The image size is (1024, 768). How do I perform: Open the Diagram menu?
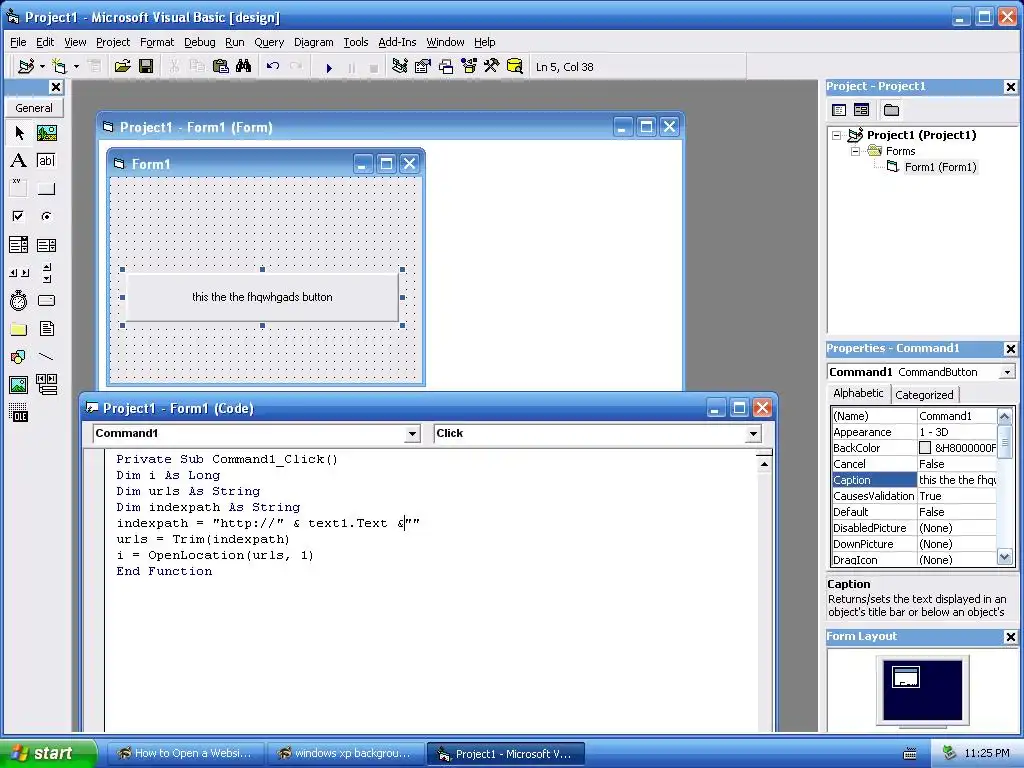pyautogui.click(x=313, y=42)
